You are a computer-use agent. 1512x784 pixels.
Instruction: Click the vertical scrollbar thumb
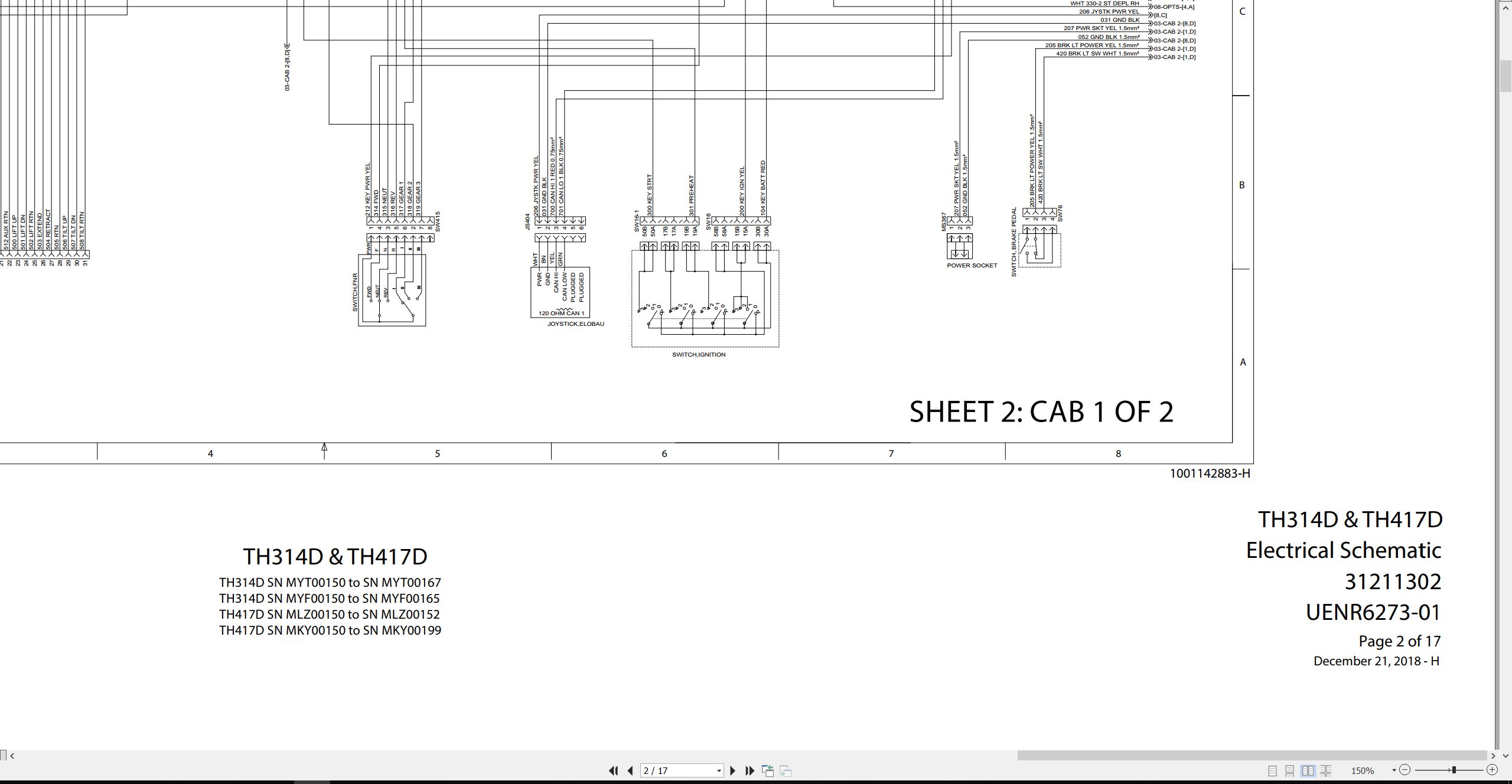(x=1506, y=76)
